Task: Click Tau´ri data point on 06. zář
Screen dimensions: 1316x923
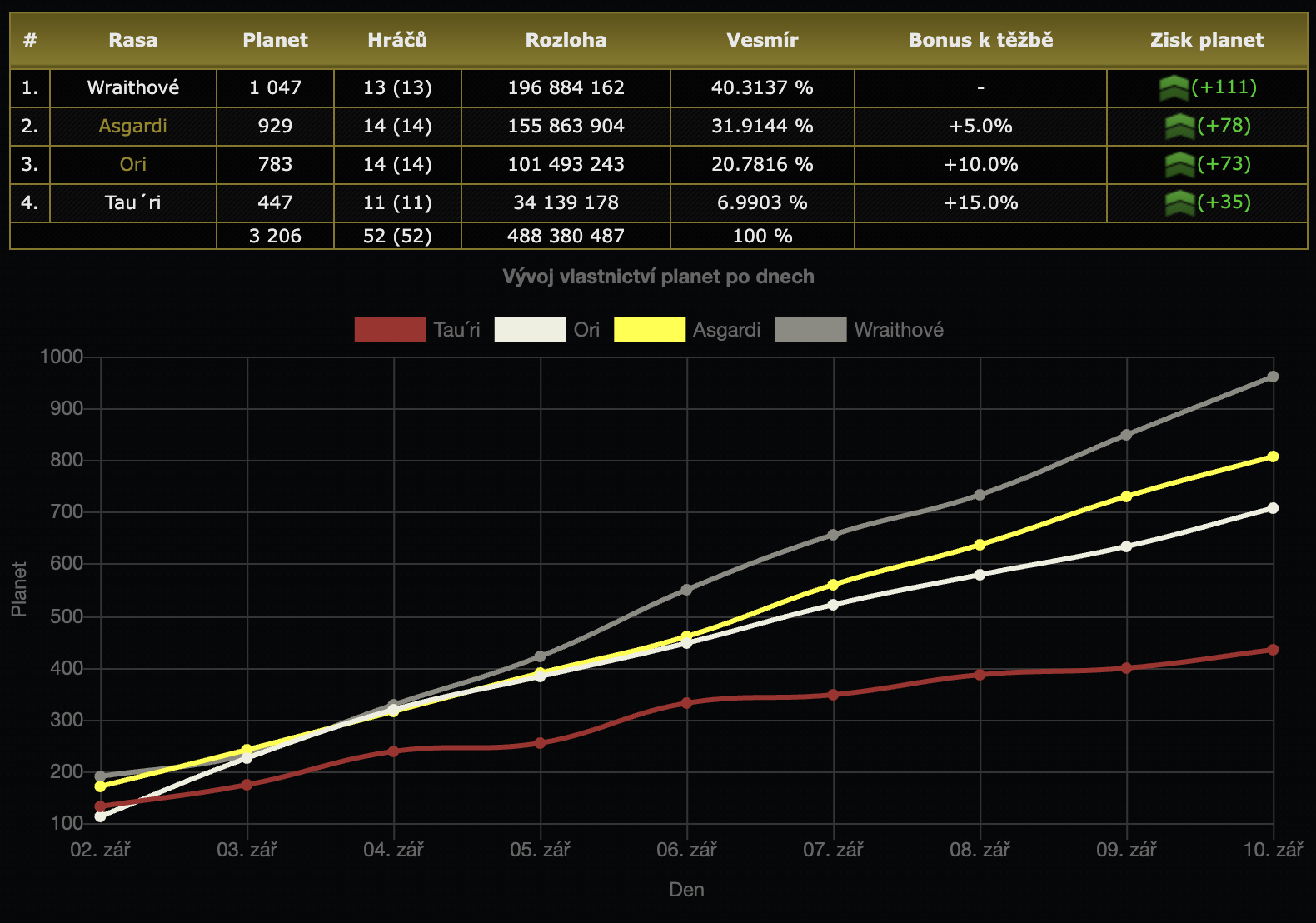Action: click(686, 703)
